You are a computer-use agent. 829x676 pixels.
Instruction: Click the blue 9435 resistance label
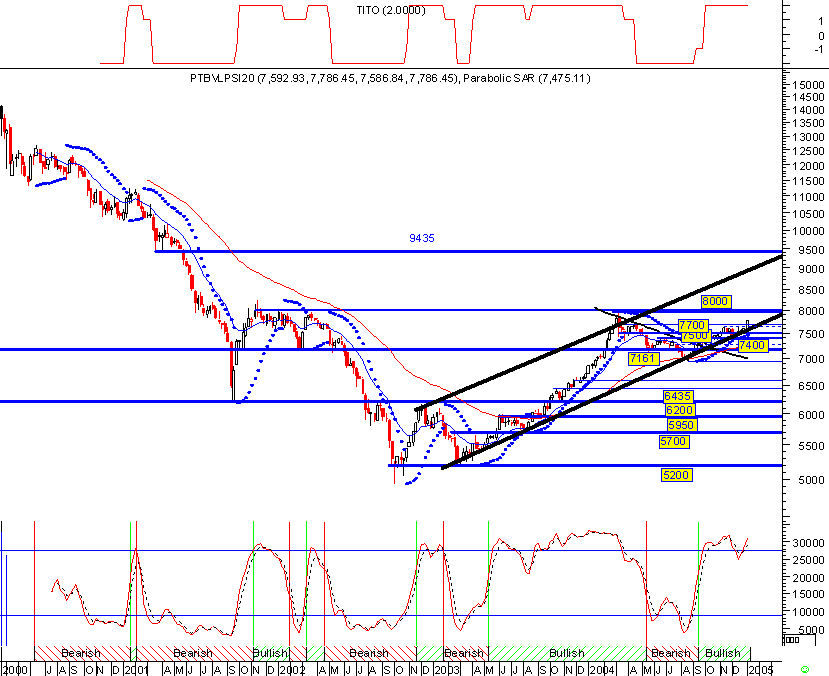click(422, 238)
